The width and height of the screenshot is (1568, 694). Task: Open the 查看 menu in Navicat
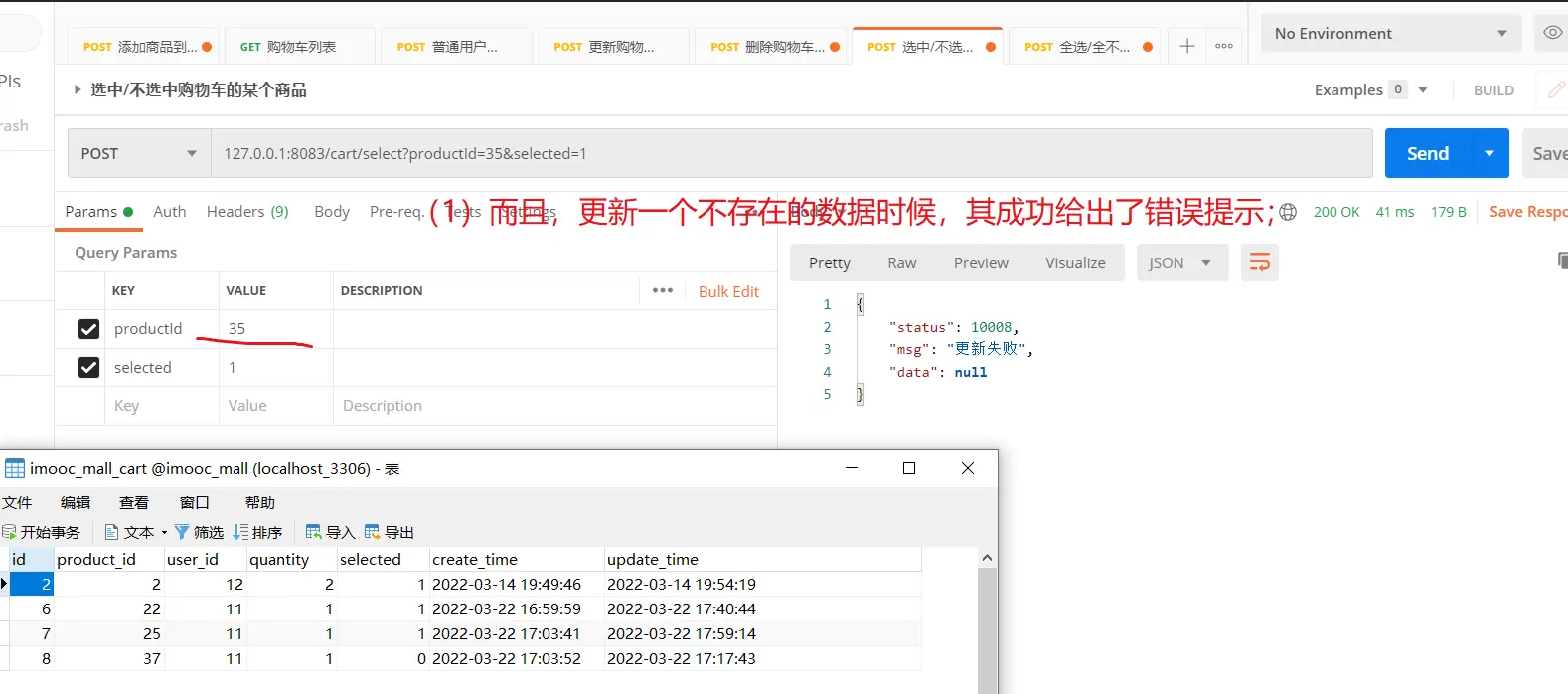coord(134,503)
